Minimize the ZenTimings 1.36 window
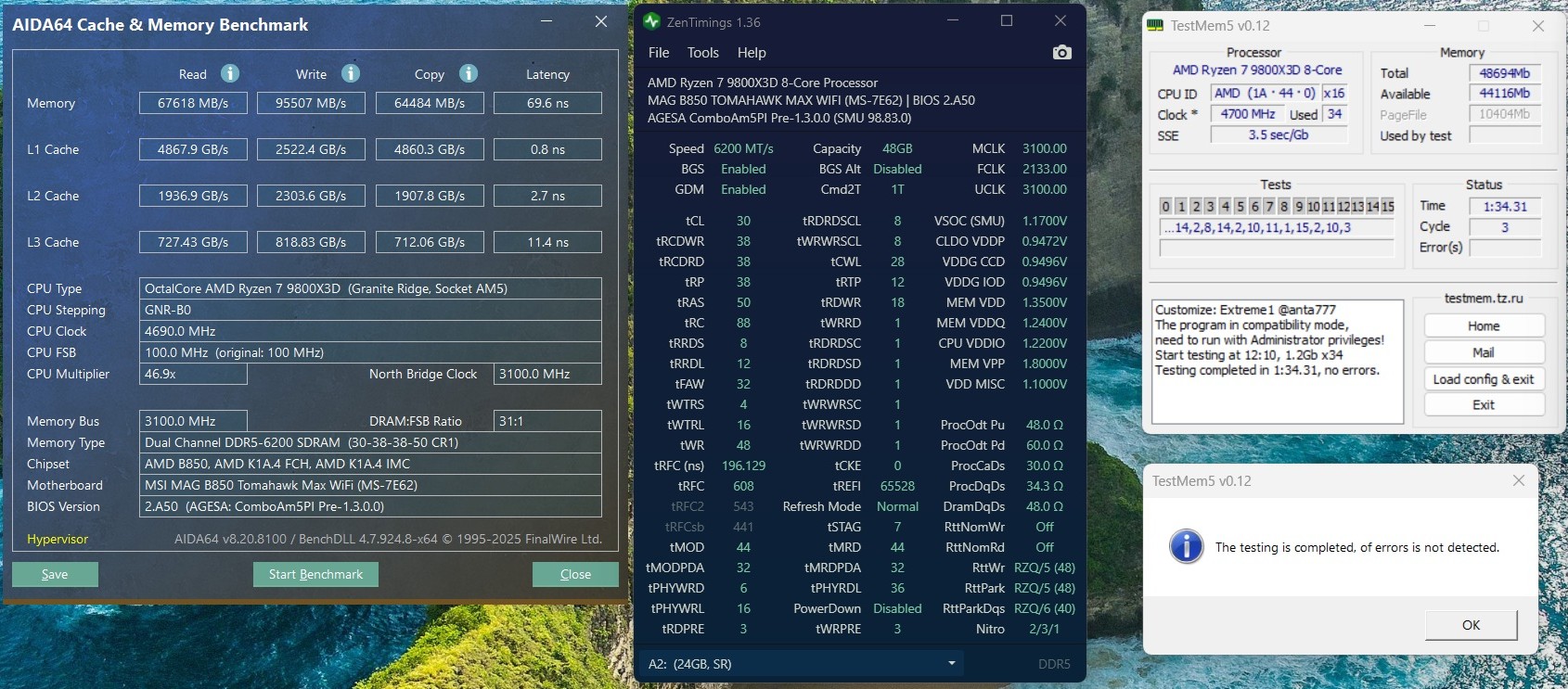Screen dimensions: 1568x689 953,20
